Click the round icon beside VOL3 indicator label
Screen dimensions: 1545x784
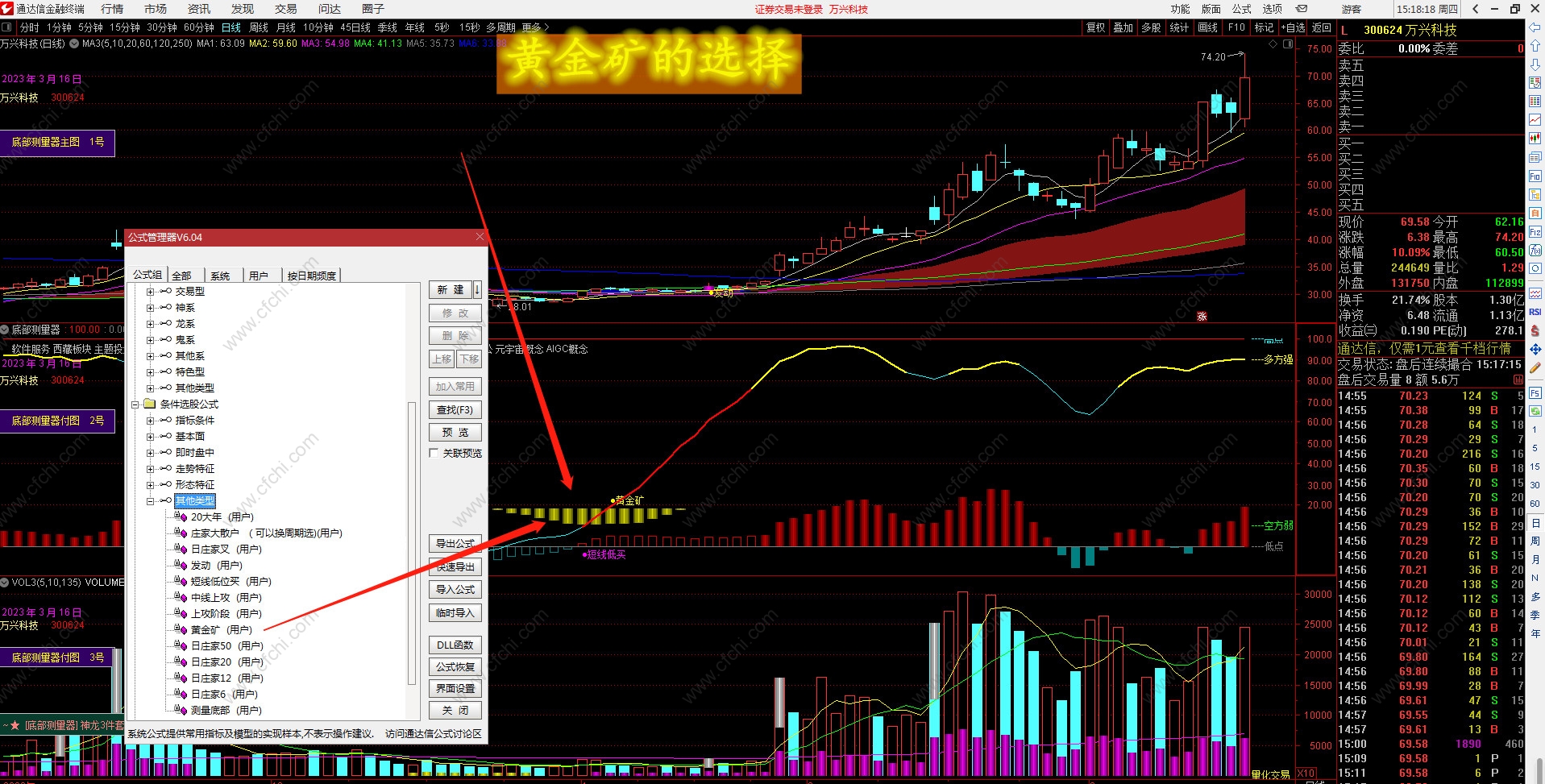pos(5,582)
